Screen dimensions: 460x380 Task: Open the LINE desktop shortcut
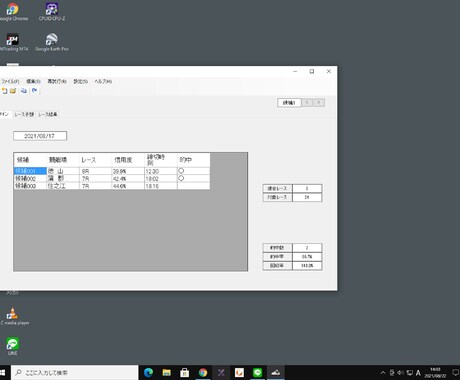click(13, 346)
